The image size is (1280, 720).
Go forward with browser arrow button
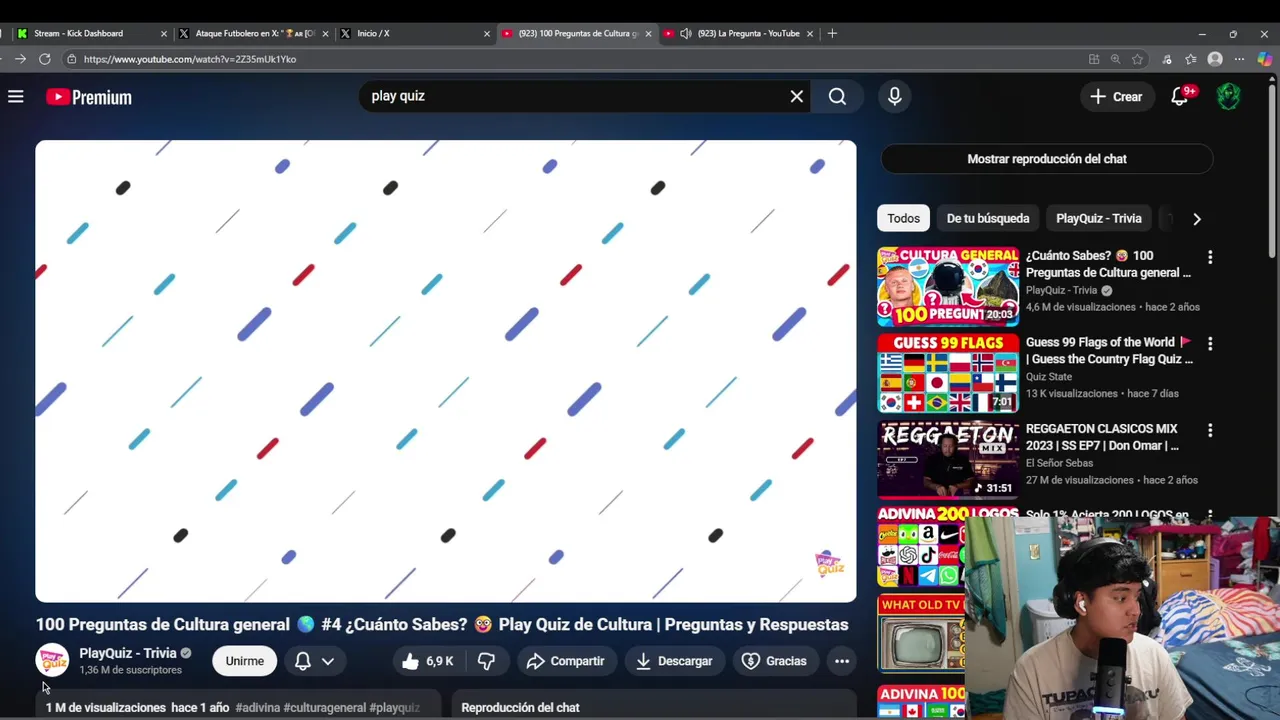20,59
